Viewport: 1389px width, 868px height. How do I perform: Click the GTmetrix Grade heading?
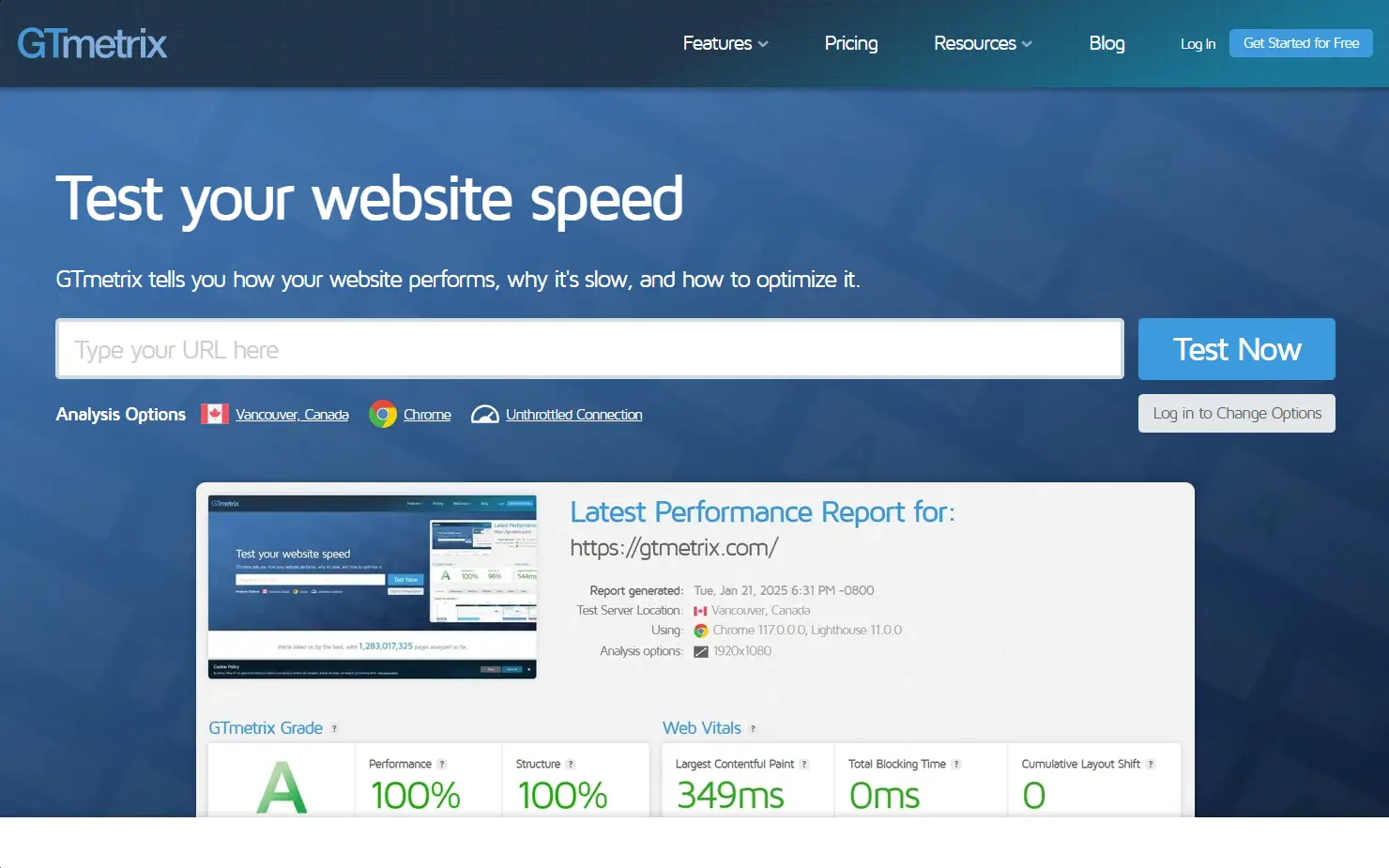[x=266, y=728]
